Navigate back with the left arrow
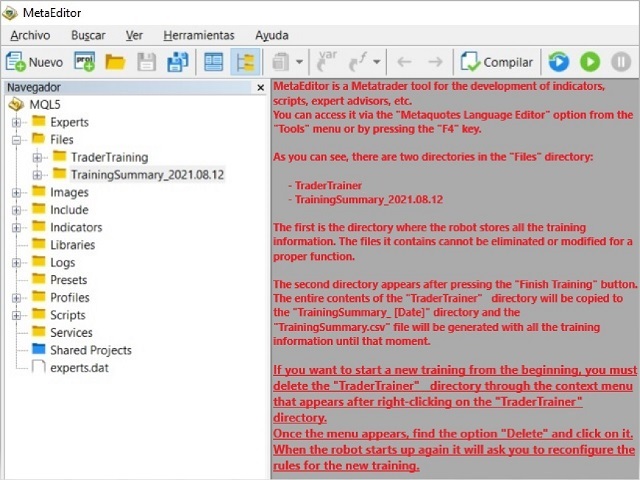The width and height of the screenshot is (640, 480). [404, 62]
